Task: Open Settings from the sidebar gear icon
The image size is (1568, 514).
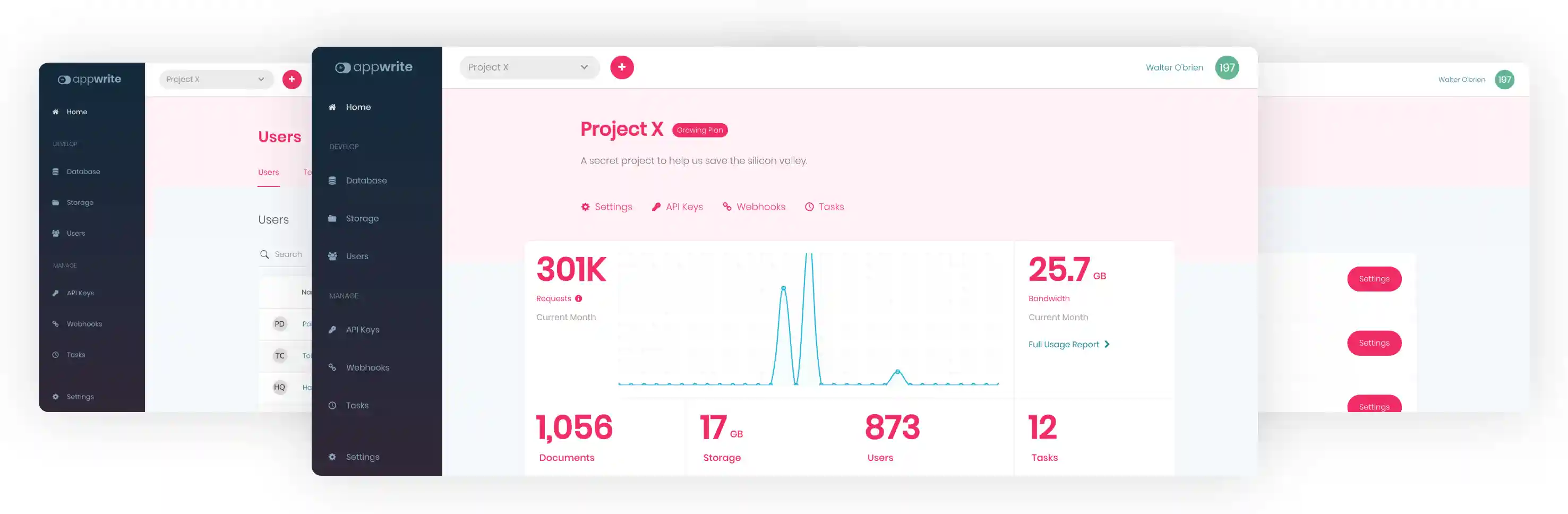Action: coord(332,457)
